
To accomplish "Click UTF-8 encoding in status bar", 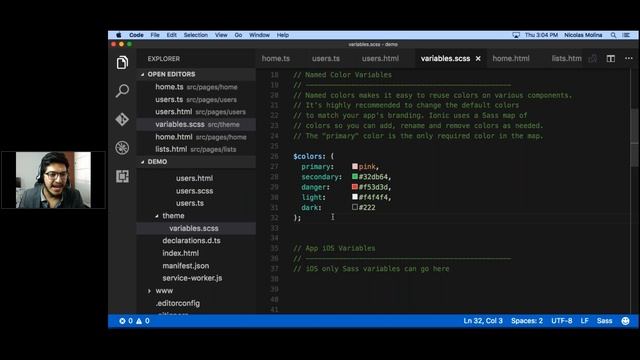I will click(x=562, y=321).
